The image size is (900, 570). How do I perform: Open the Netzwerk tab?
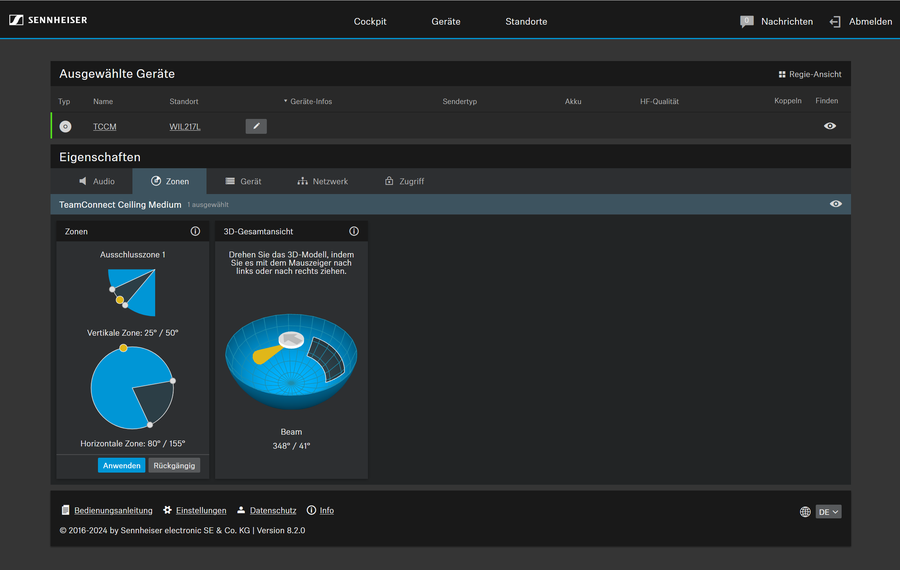click(x=323, y=181)
